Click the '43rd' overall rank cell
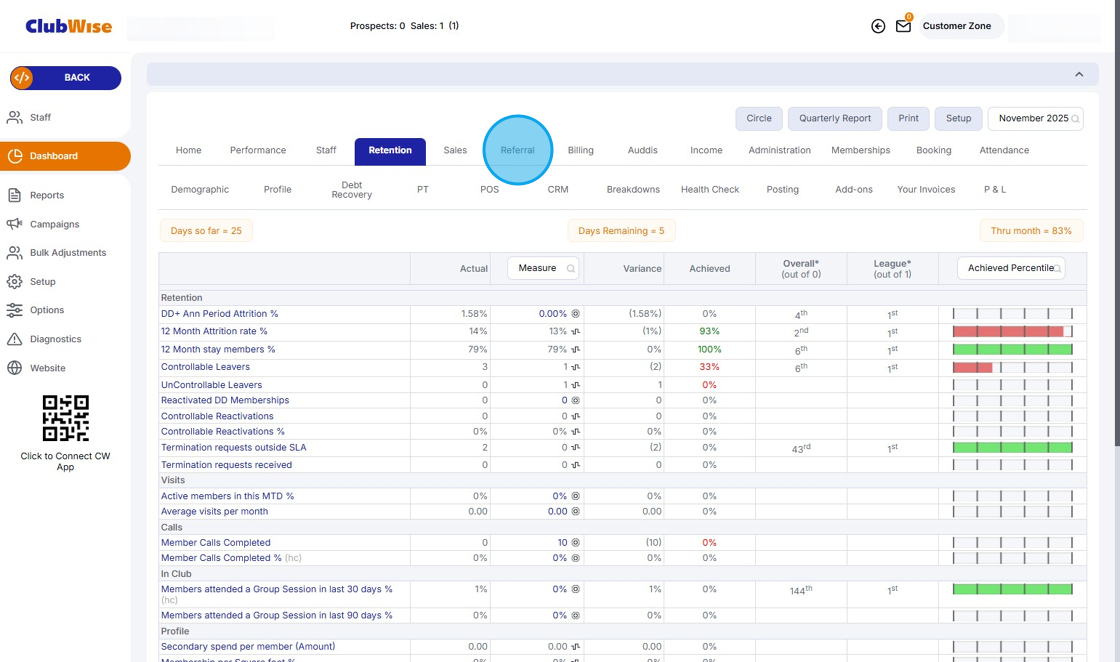Screen dimensions: 1120x662 [801, 448]
